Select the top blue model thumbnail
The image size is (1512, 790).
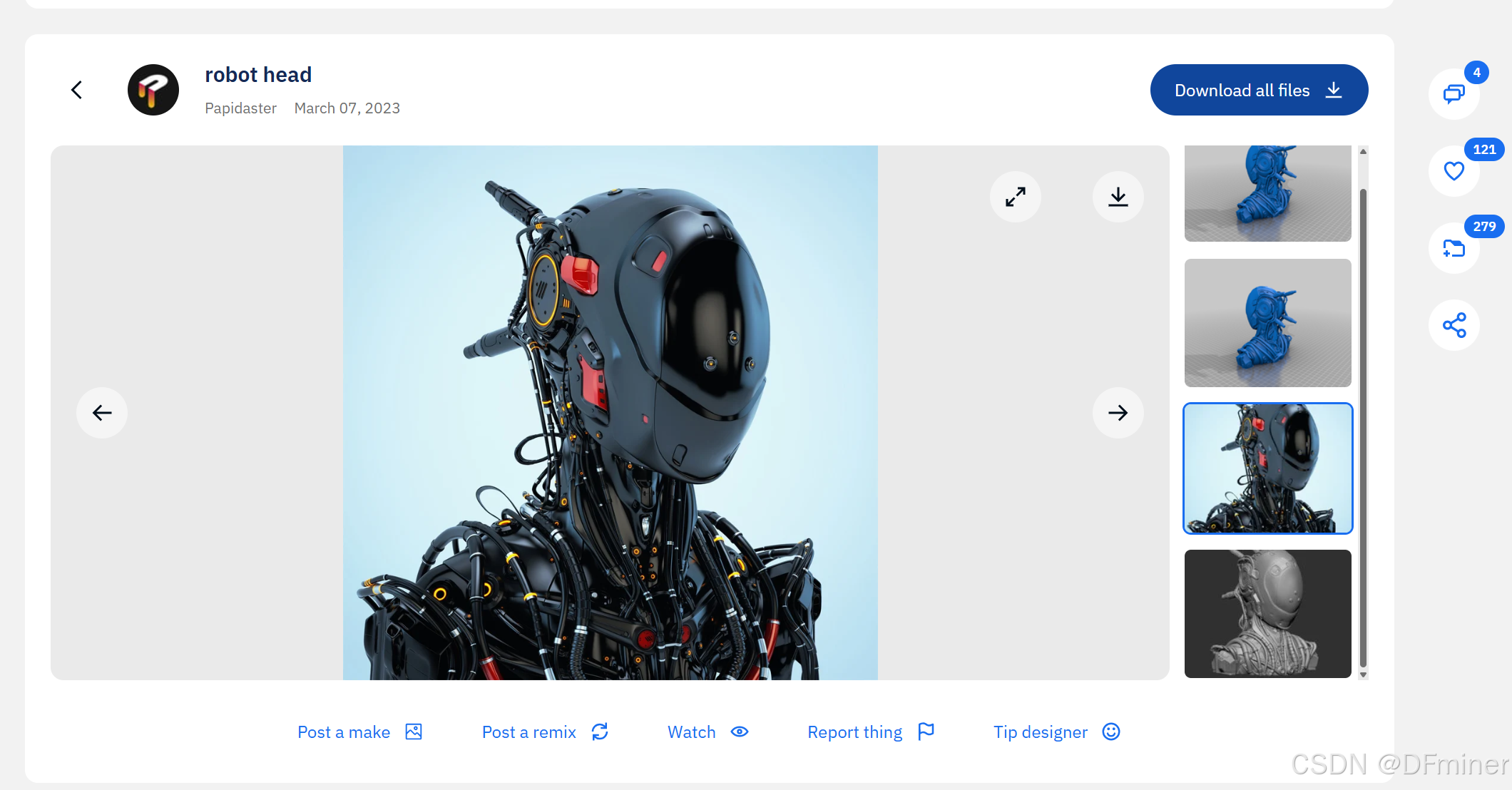pyautogui.click(x=1267, y=193)
